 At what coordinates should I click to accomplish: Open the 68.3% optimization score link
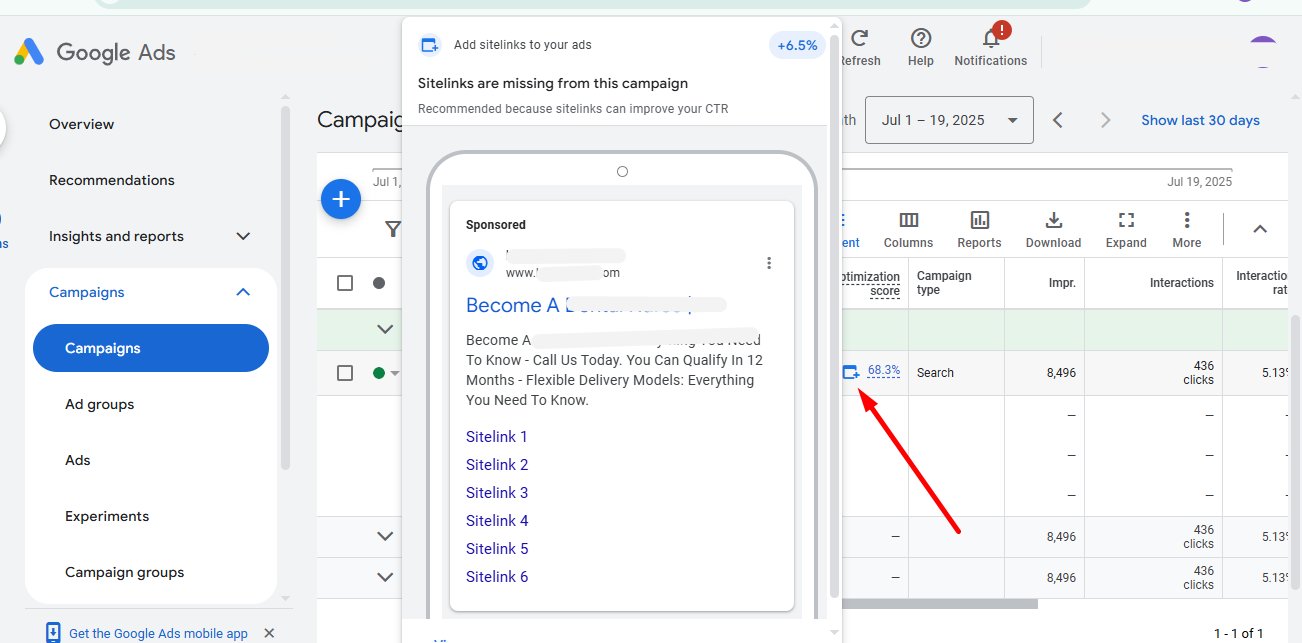(882, 370)
